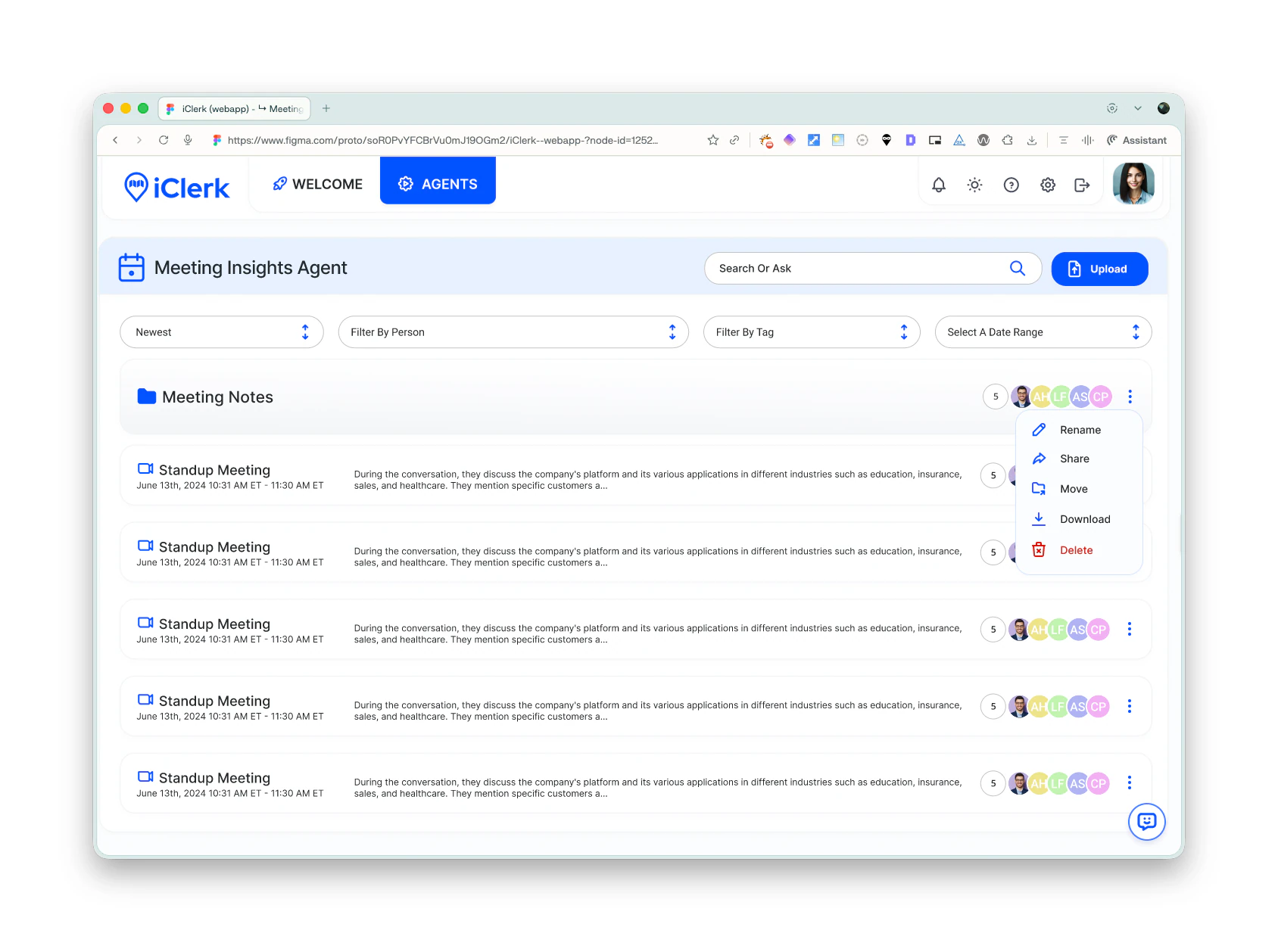Open browser downloads icon
The height and width of the screenshot is (952, 1278).
point(1032,140)
